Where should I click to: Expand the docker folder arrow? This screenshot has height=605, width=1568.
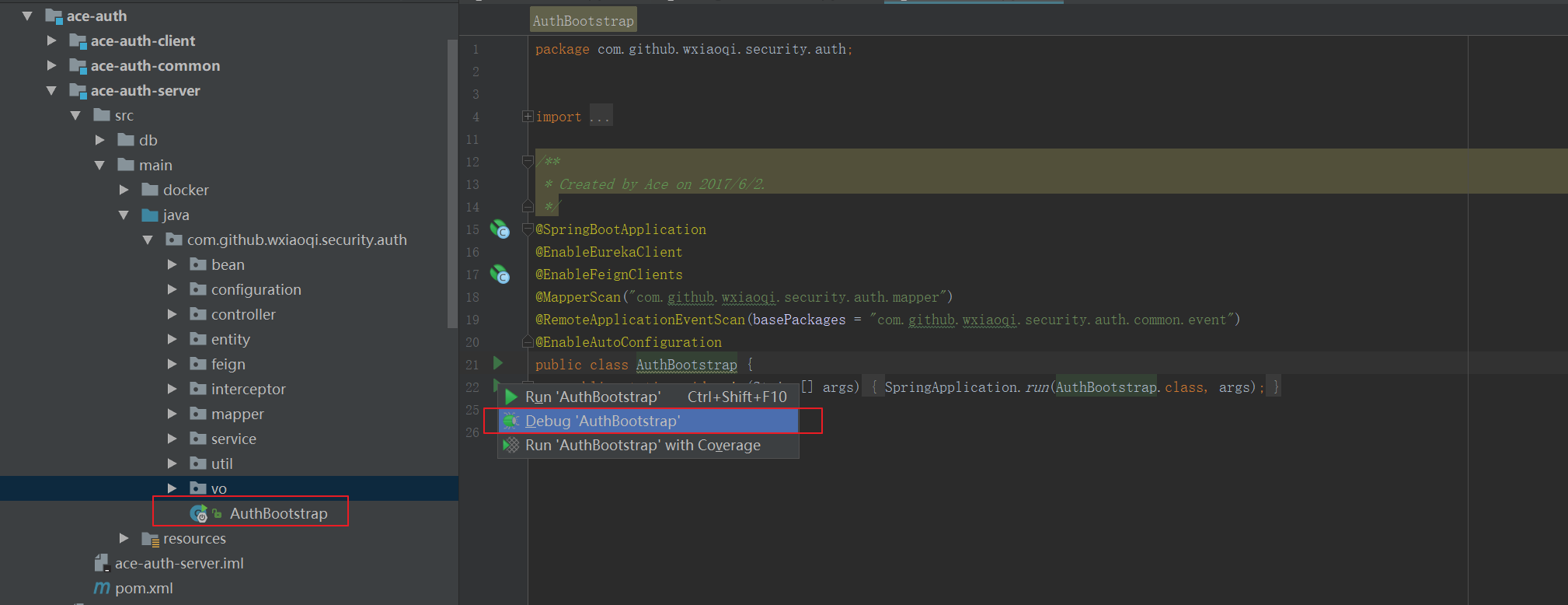[124, 190]
